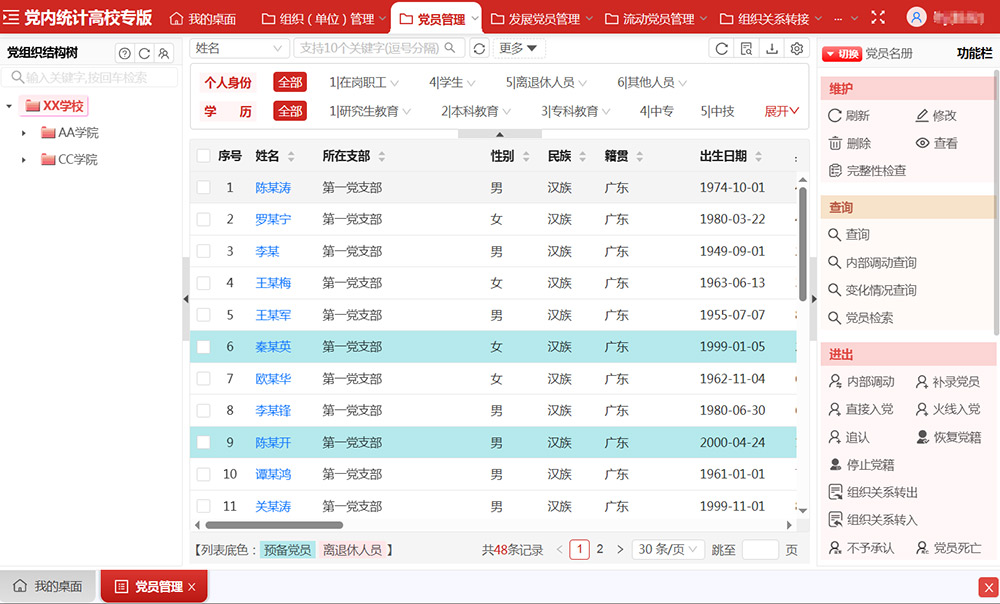The width and height of the screenshot is (1000, 604).
Task: Open the 发展党员管理 menu
Action: (x=541, y=18)
